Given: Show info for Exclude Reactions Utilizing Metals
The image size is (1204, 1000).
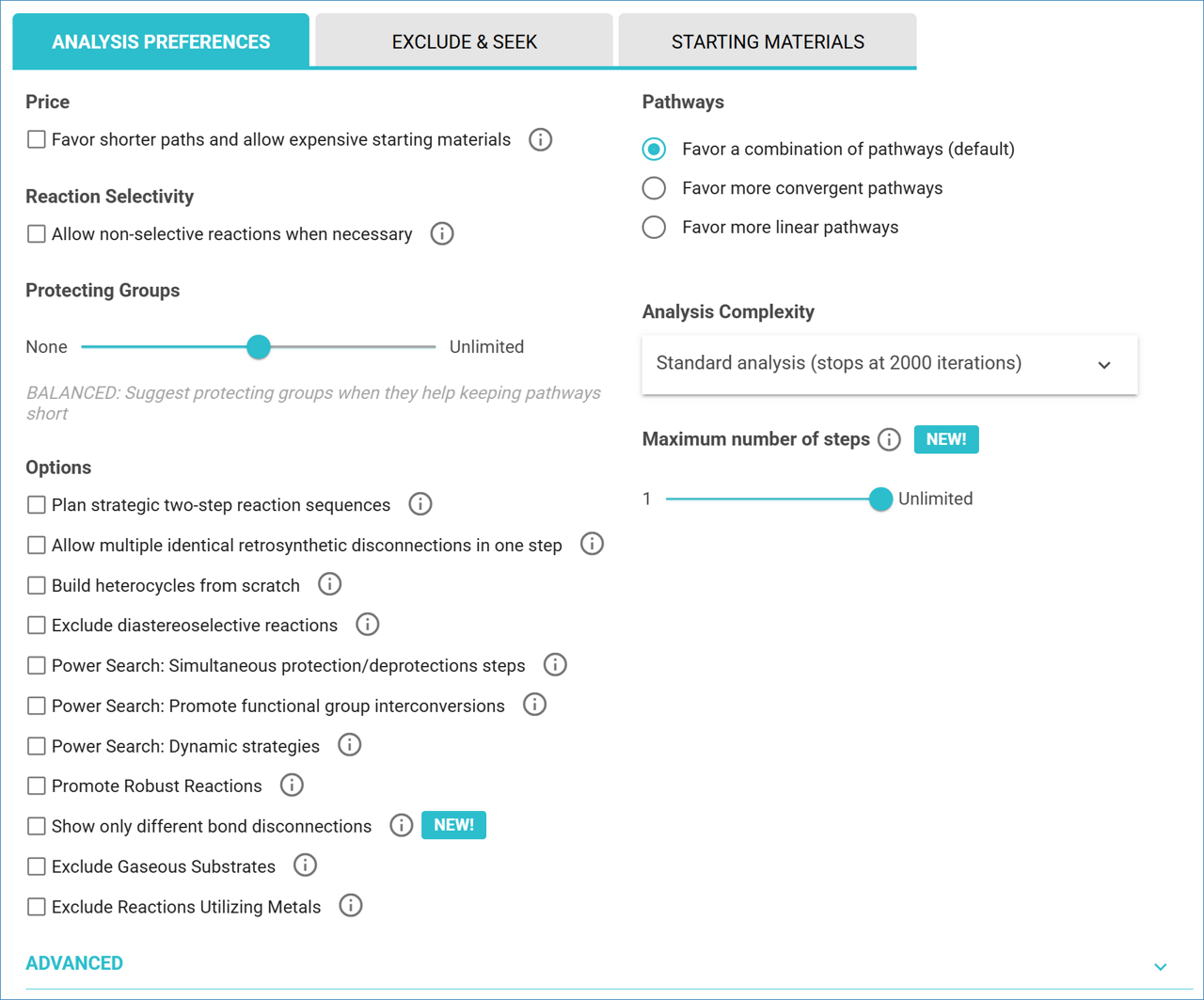Looking at the screenshot, I should 351,906.
